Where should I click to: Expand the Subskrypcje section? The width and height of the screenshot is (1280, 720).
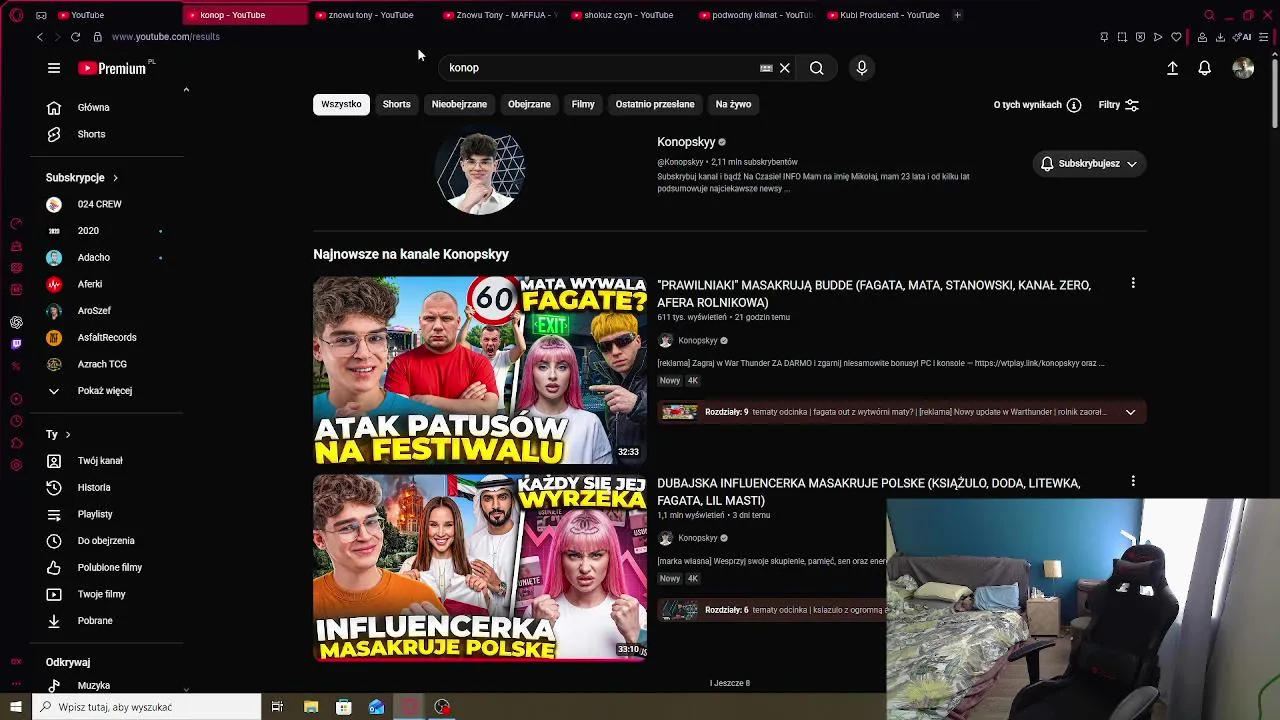pyautogui.click(x=82, y=178)
